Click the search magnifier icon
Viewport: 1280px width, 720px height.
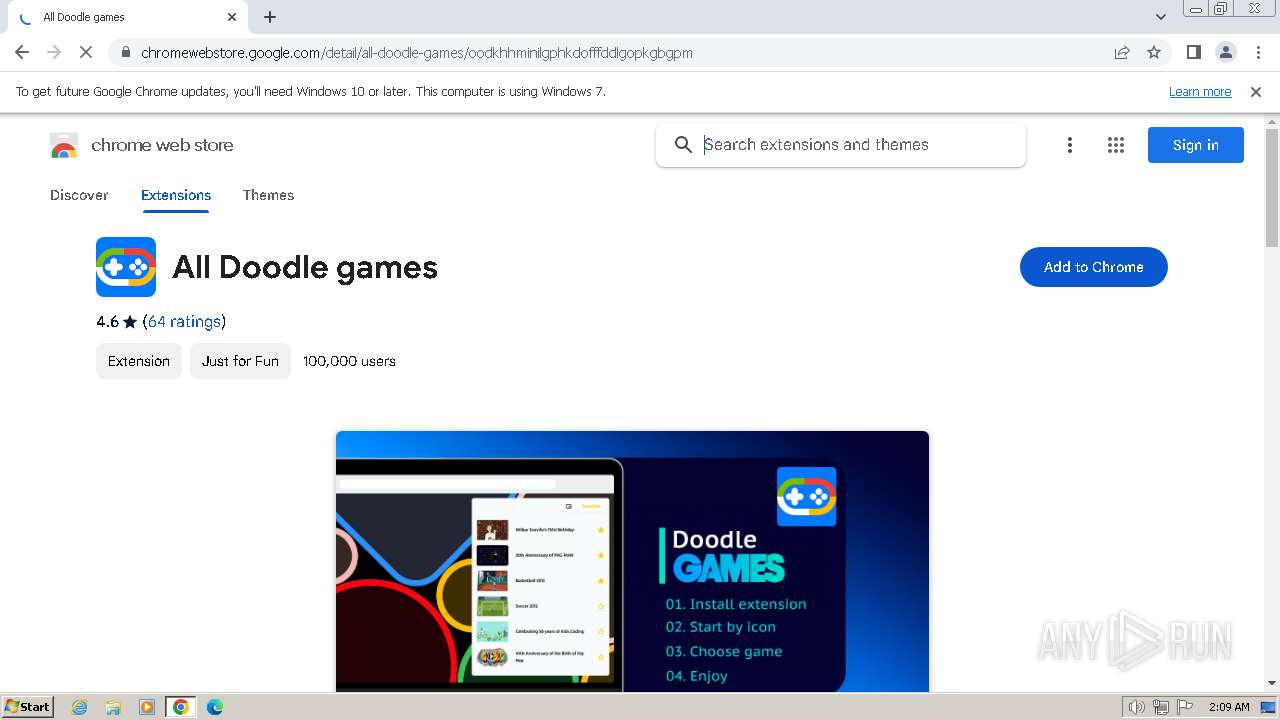(x=683, y=145)
